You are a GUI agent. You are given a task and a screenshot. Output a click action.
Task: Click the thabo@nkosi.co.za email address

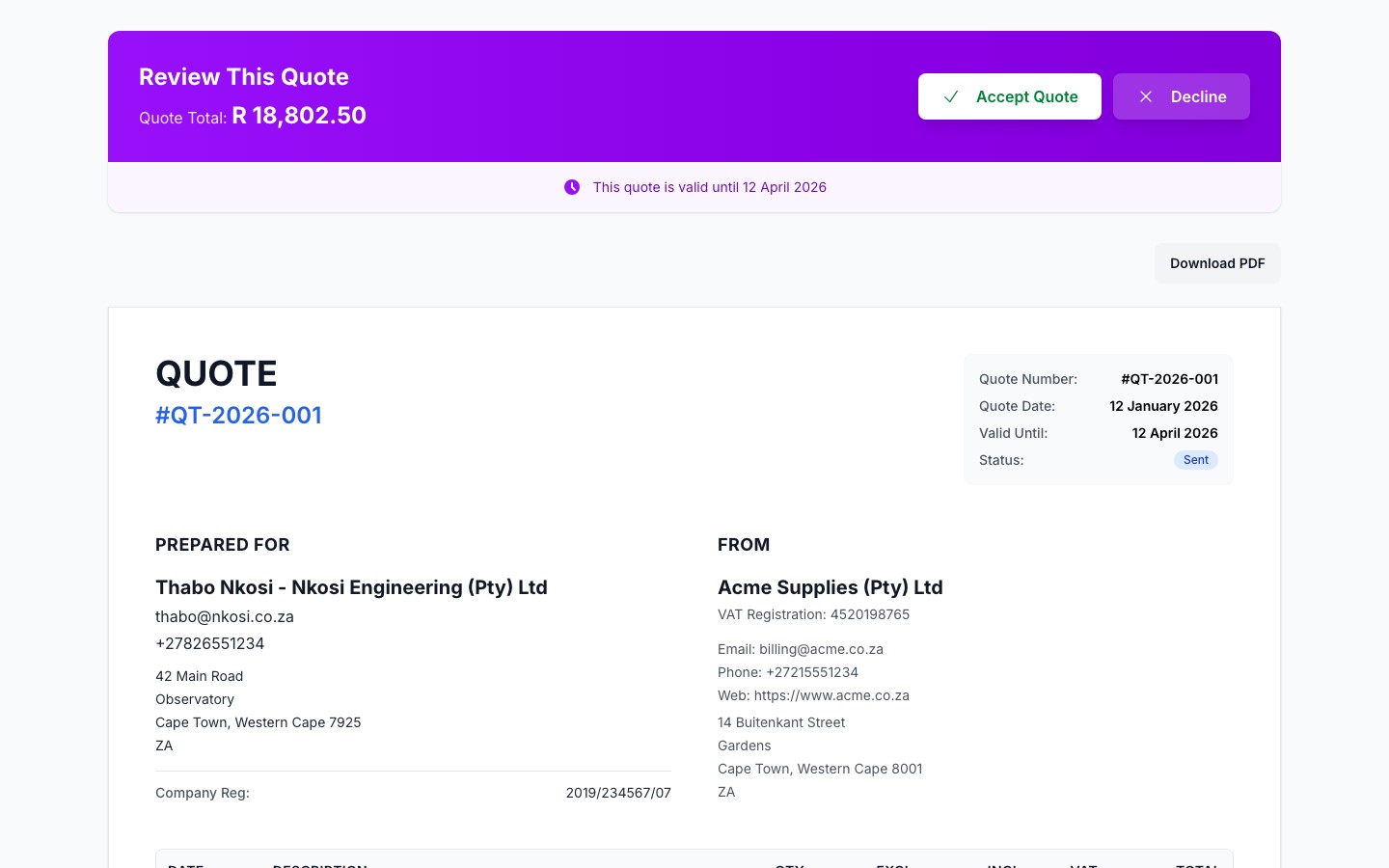(225, 616)
